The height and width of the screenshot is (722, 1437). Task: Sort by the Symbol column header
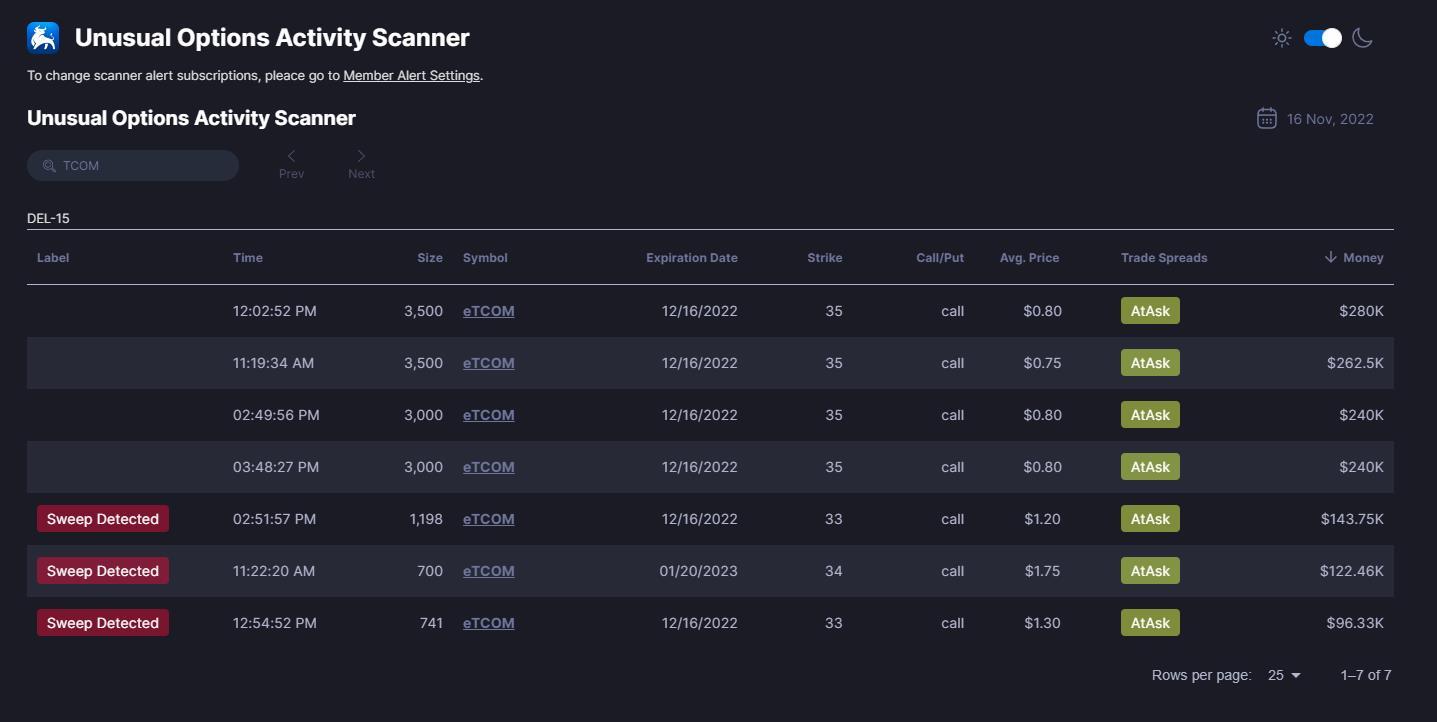click(x=485, y=258)
